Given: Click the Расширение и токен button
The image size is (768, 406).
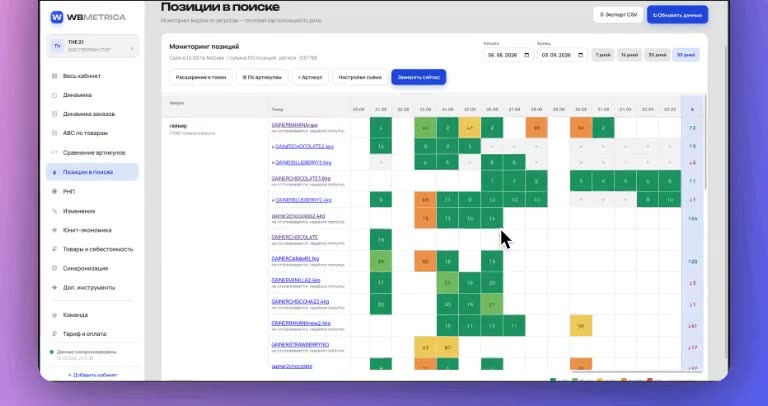Looking at the screenshot, I should tap(201, 77).
